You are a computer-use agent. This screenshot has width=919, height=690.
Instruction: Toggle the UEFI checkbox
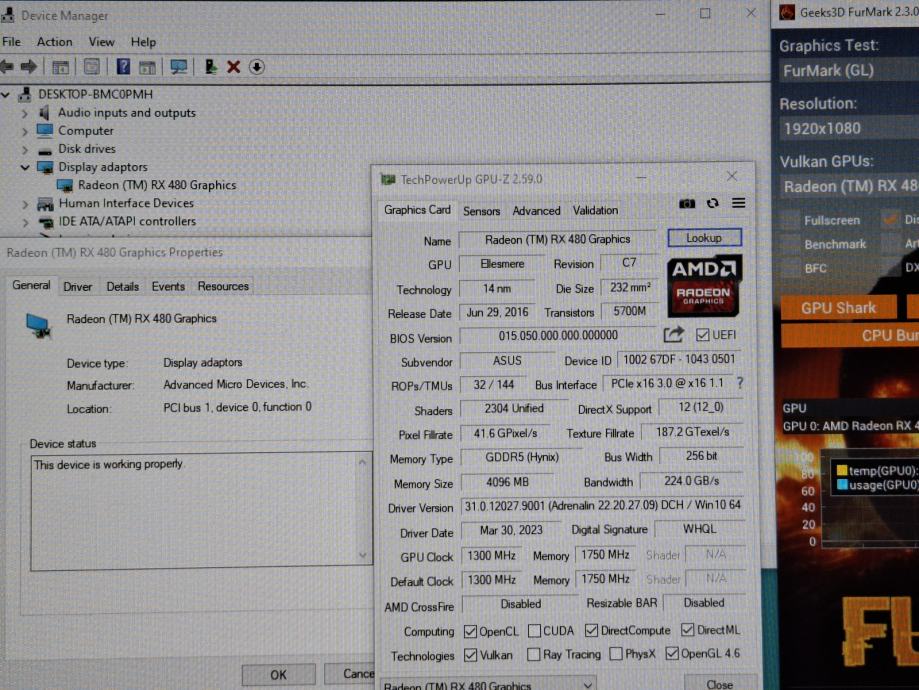coord(702,335)
